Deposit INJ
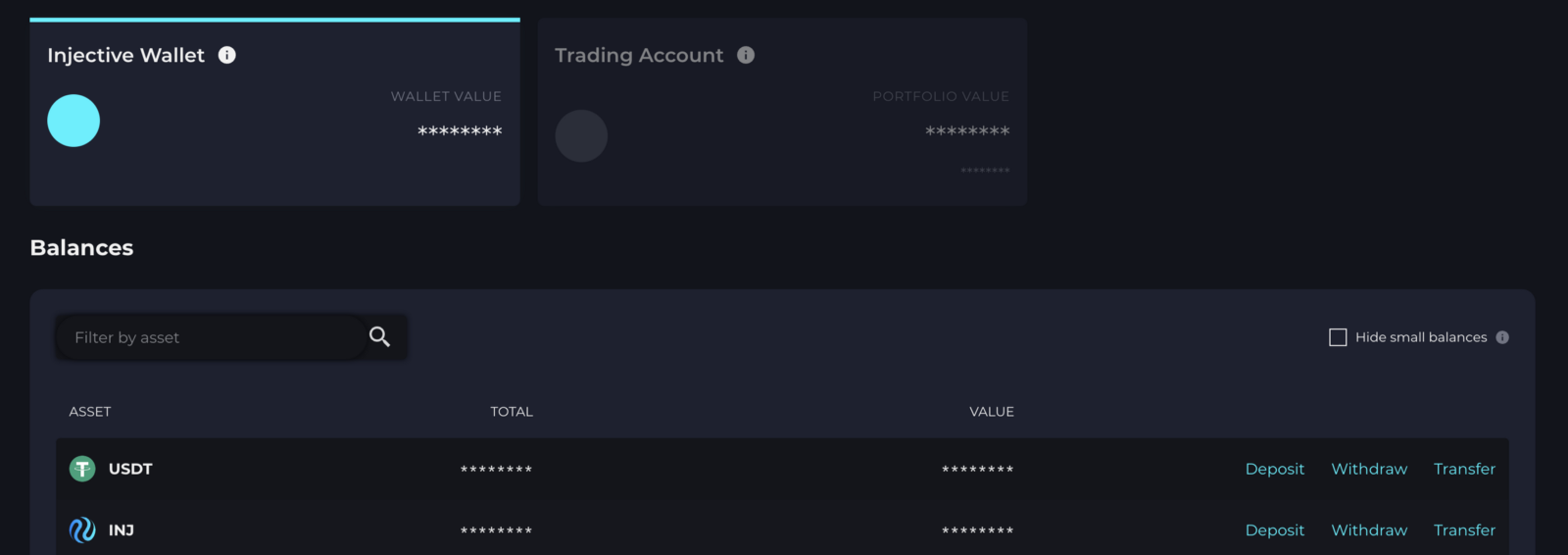Viewport: 1568px width, 555px height. tap(1274, 530)
